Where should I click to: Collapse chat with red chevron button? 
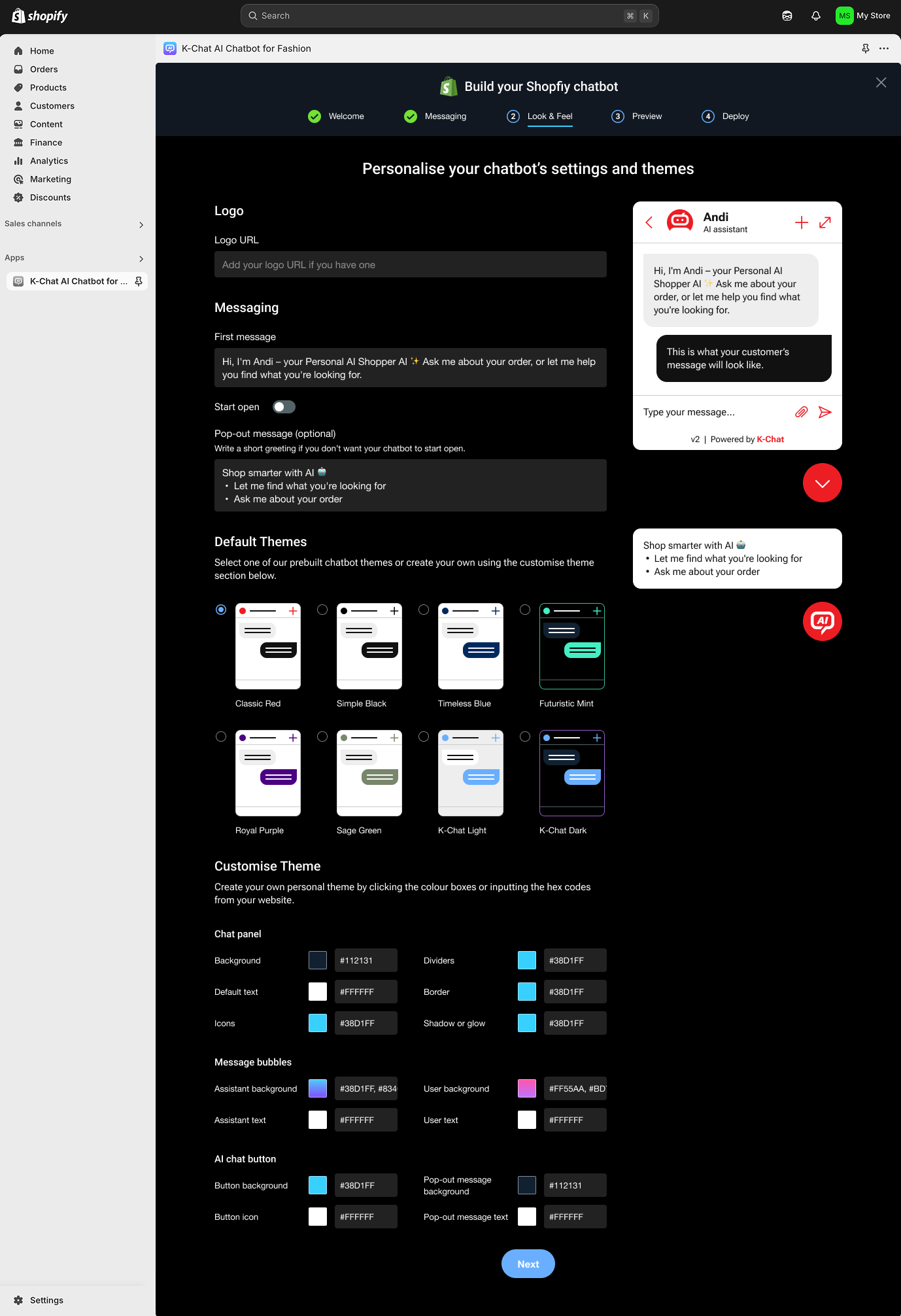click(x=823, y=483)
